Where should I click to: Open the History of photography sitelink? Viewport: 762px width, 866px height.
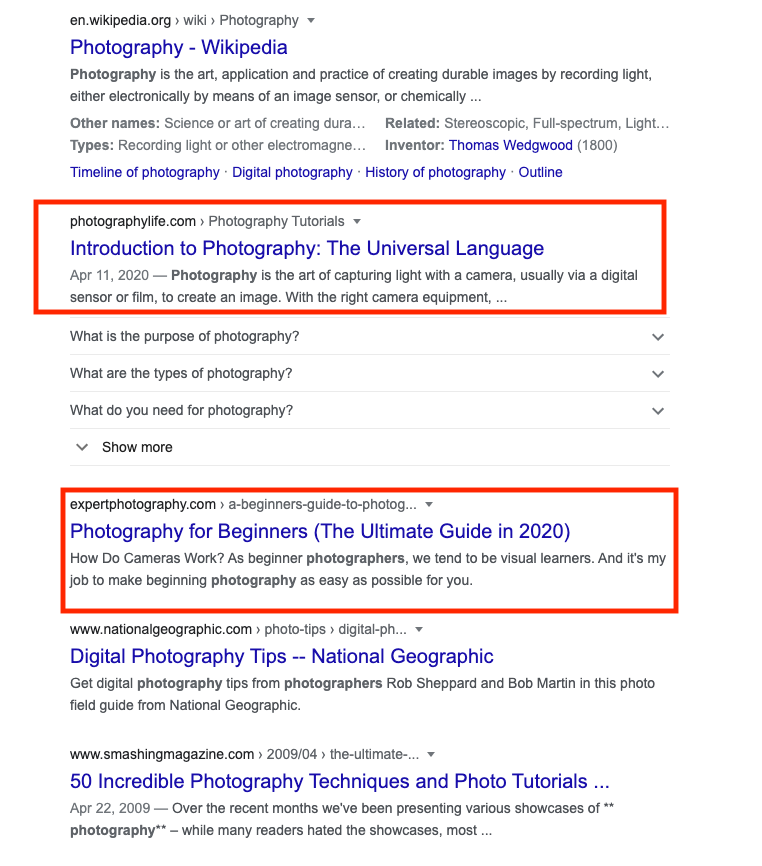pos(435,172)
